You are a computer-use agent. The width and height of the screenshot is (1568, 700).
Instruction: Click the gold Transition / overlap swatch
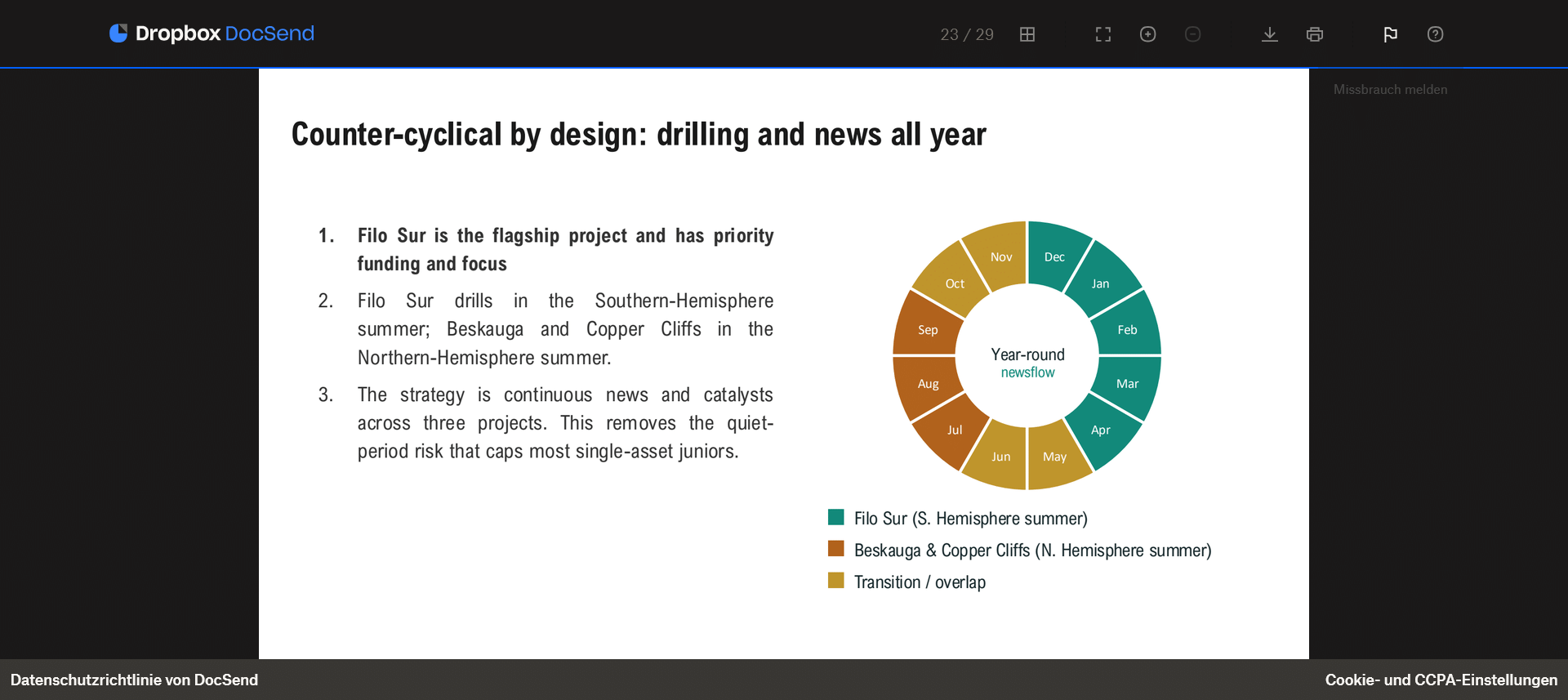(x=835, y=581)
